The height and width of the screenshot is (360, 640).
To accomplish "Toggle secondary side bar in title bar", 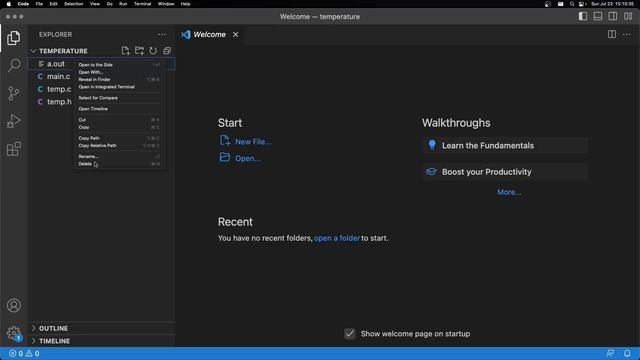I will [x=613, y=16].
